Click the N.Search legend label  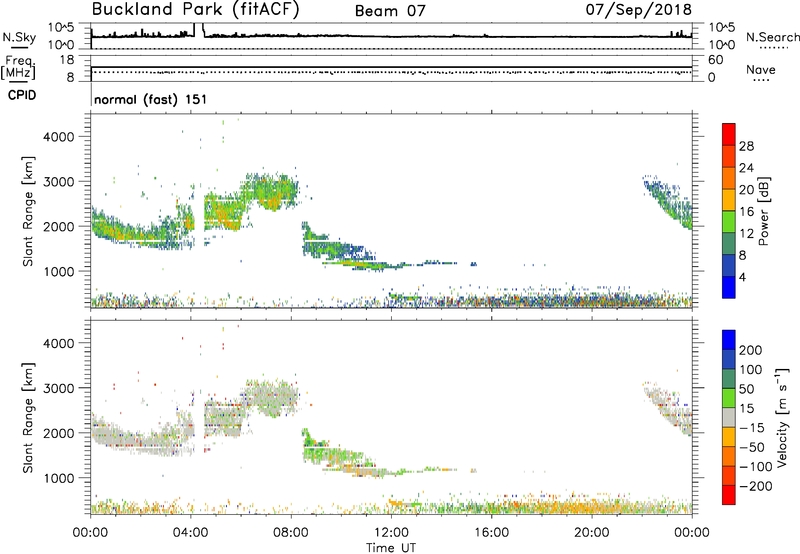click(x=772, y=37)
